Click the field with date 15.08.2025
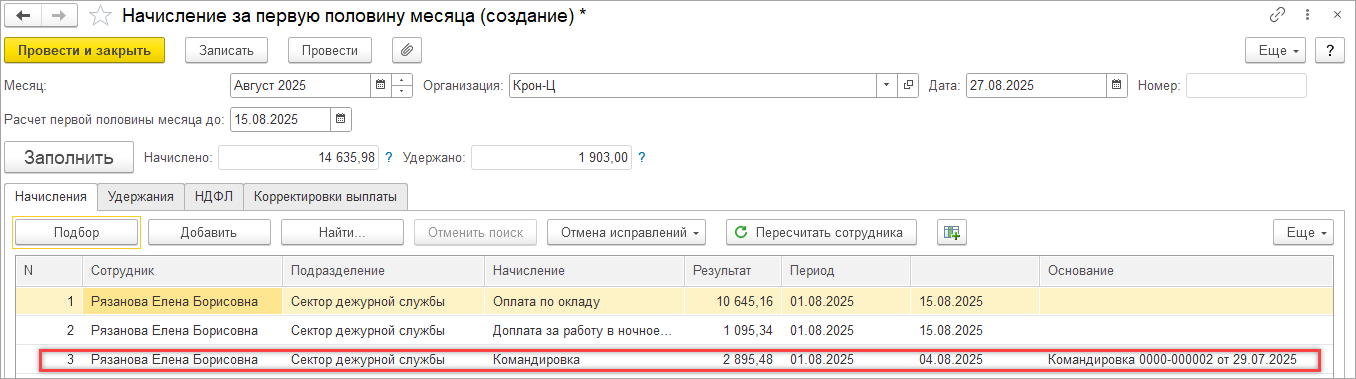Viewport: 1356px width, 379px height. point(280,120)
